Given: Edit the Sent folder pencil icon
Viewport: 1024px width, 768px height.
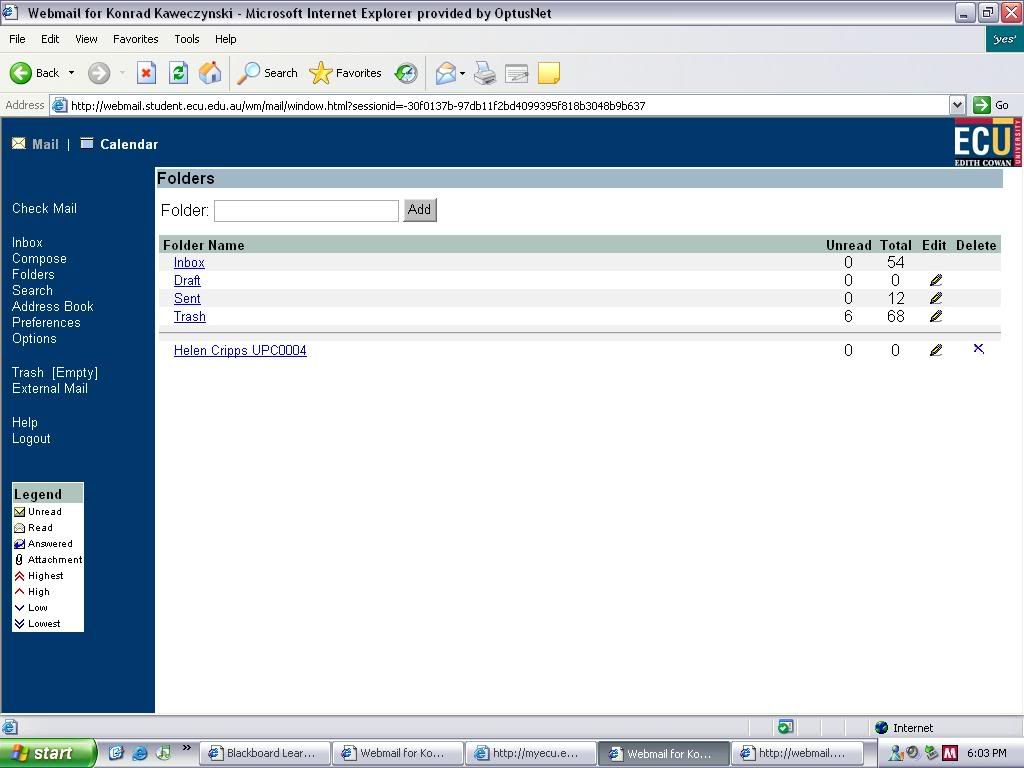Looking at the screenshot, I should coord(935,298).
